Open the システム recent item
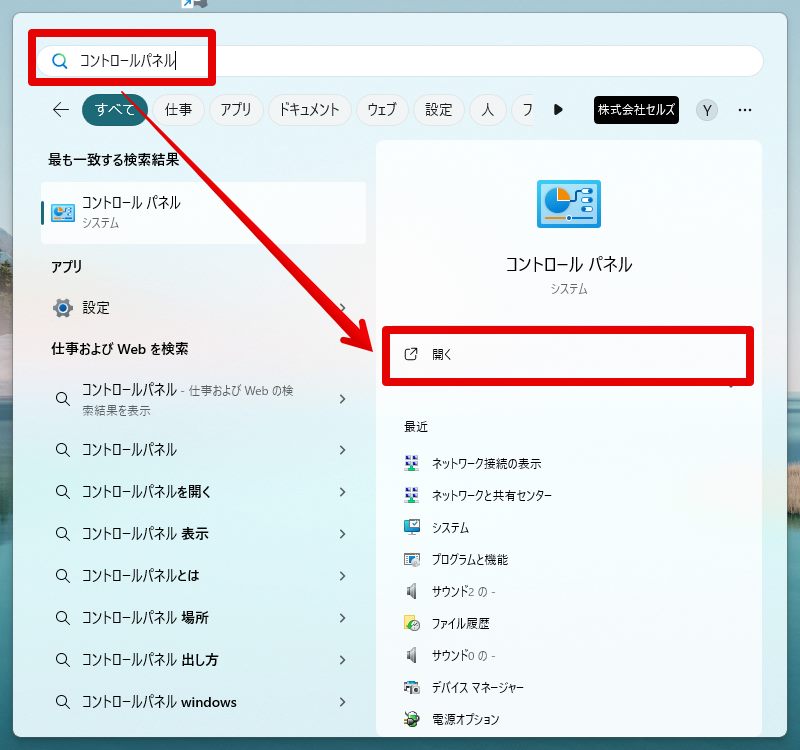 point(436,527)
